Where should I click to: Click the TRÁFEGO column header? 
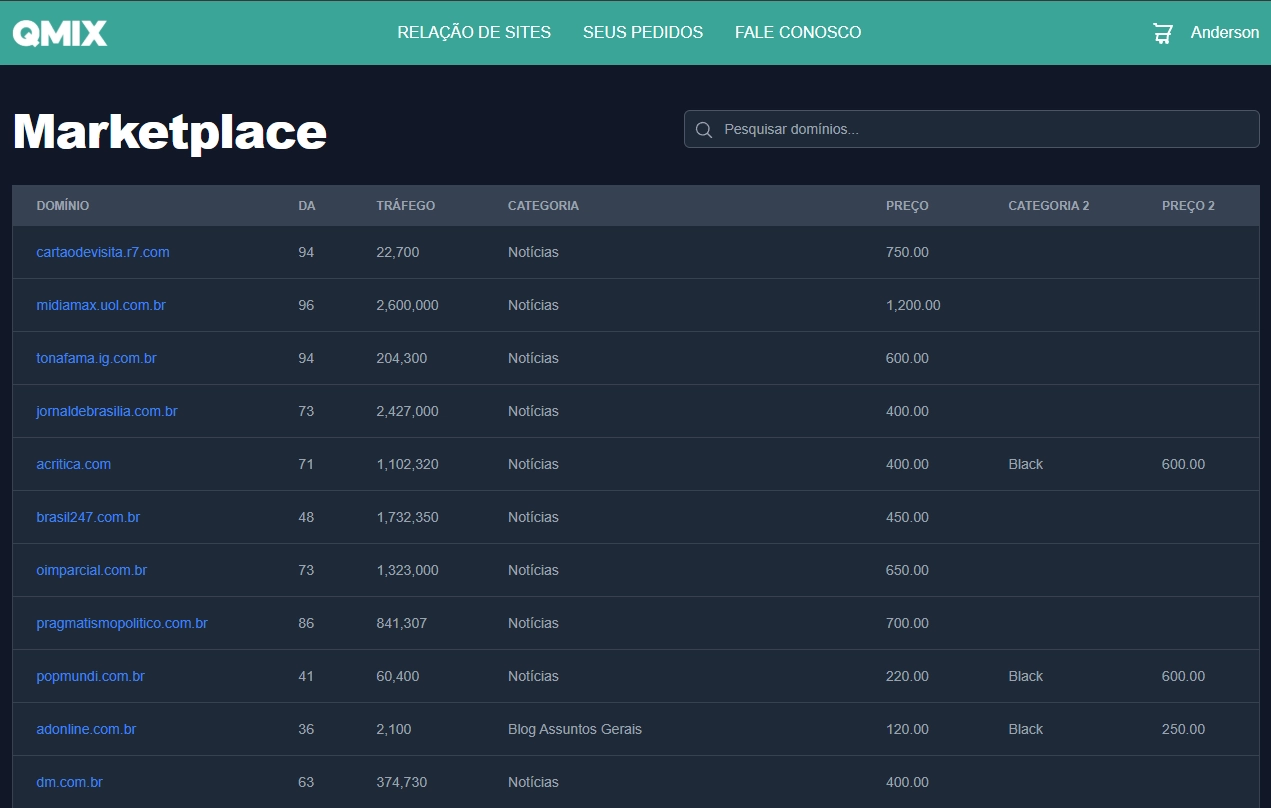coord(406,206)
